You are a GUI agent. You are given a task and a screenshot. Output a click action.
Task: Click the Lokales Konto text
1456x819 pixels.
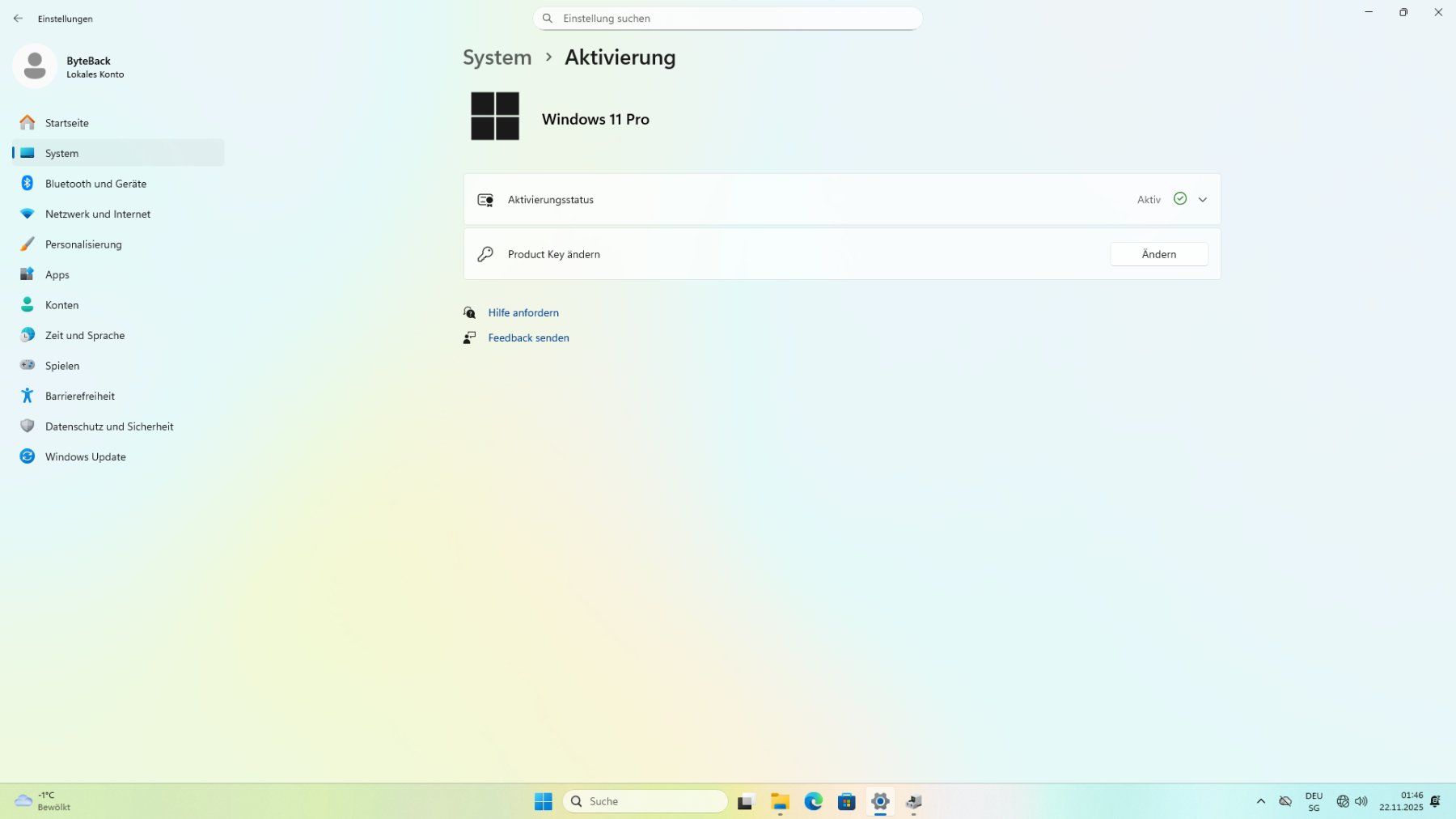pyautogui.click(x=95, y=74)
